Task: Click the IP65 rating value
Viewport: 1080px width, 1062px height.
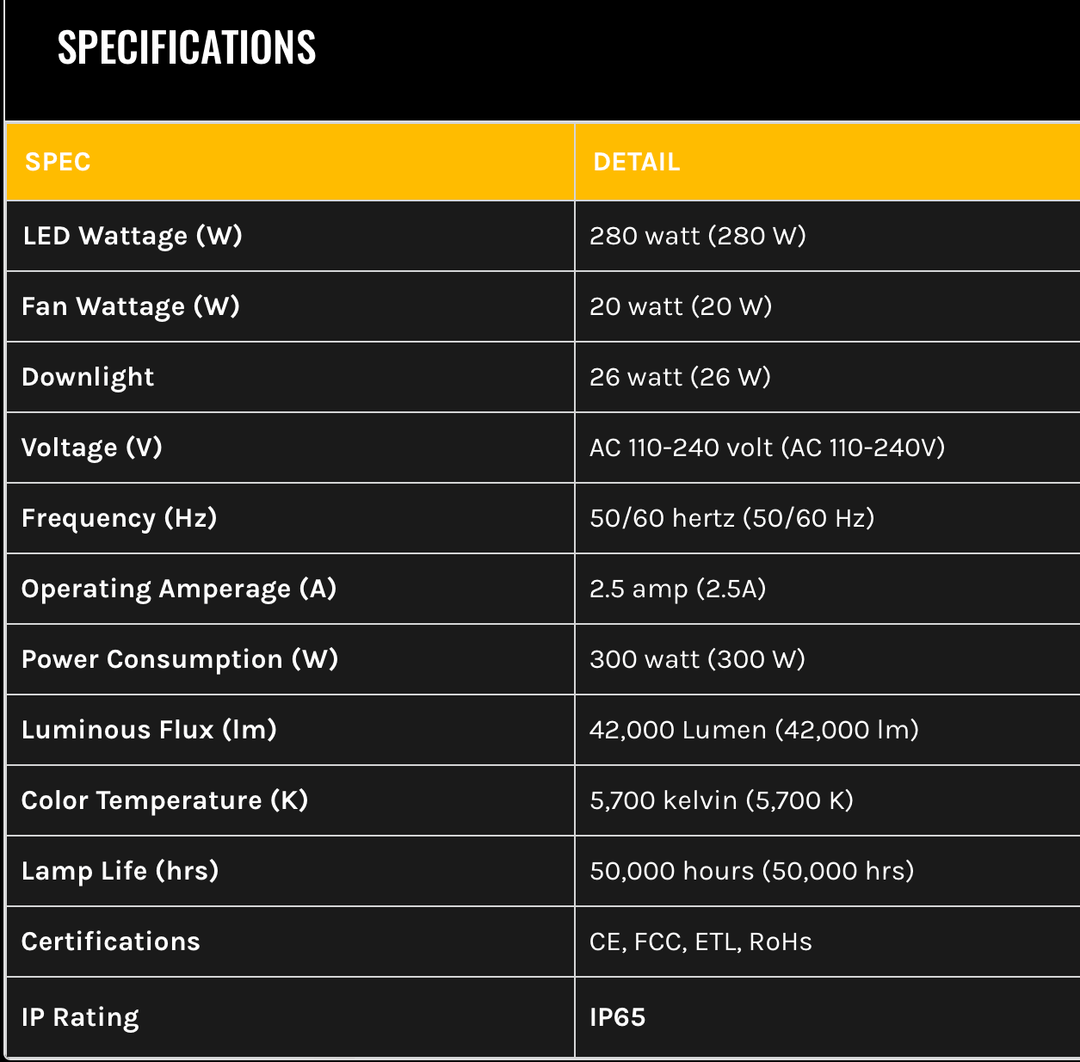Action: tap(618, 1017)
